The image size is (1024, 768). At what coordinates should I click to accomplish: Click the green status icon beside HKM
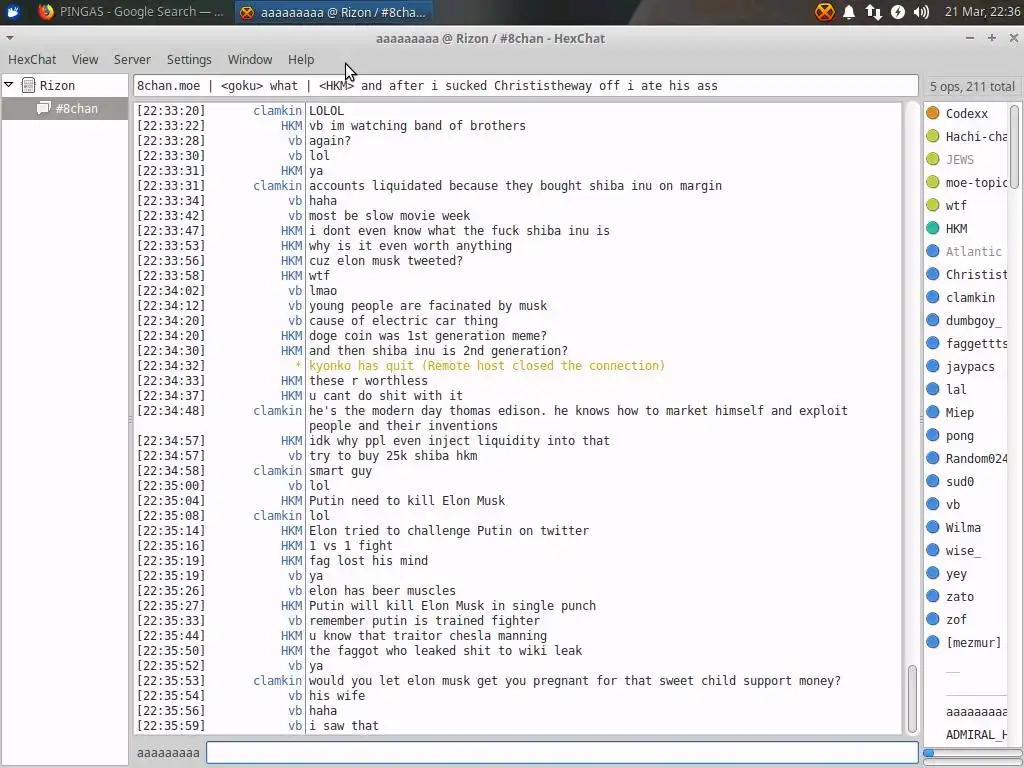(x=933, y=228)
